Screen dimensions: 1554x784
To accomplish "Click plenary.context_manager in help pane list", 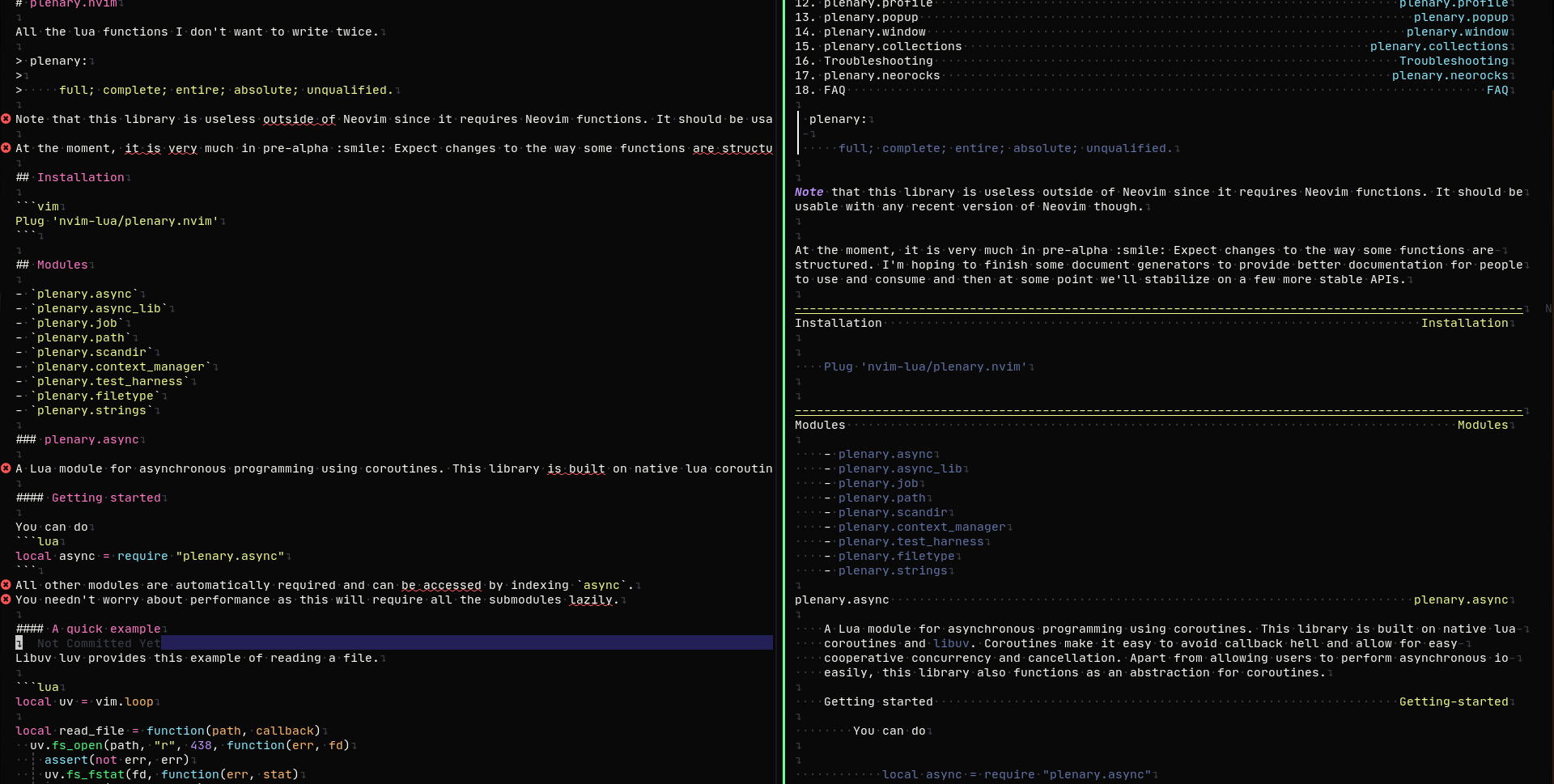I will point(922,527).
